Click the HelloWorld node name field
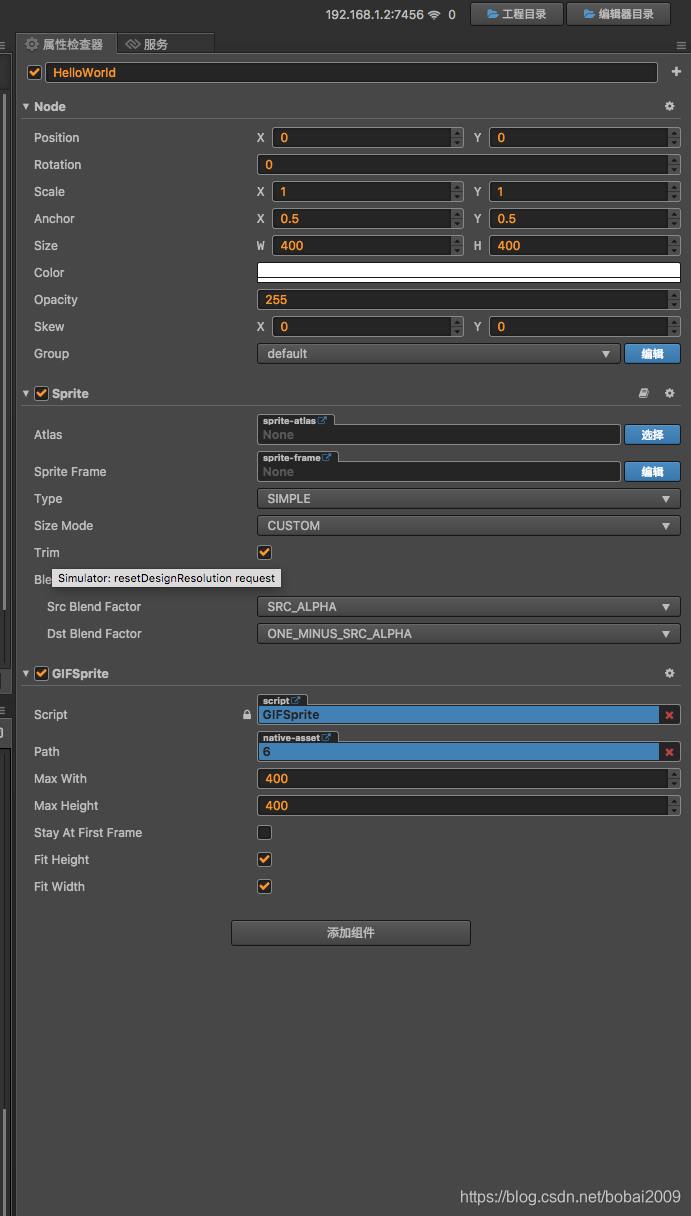The width and height of the screenshot is (691, 1216). point(351,73)
